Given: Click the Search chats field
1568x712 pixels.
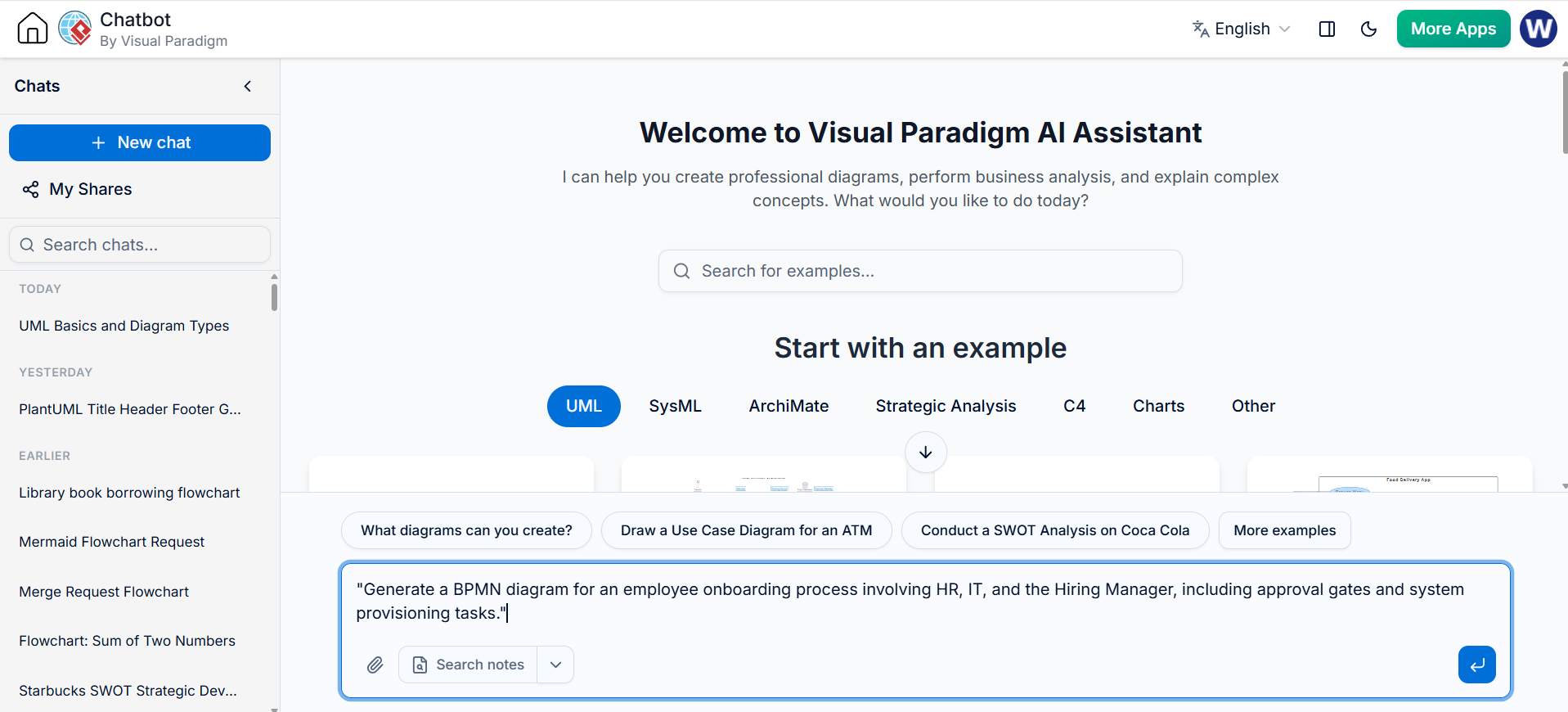Looking at the screenshot, I should click(140, 245).
